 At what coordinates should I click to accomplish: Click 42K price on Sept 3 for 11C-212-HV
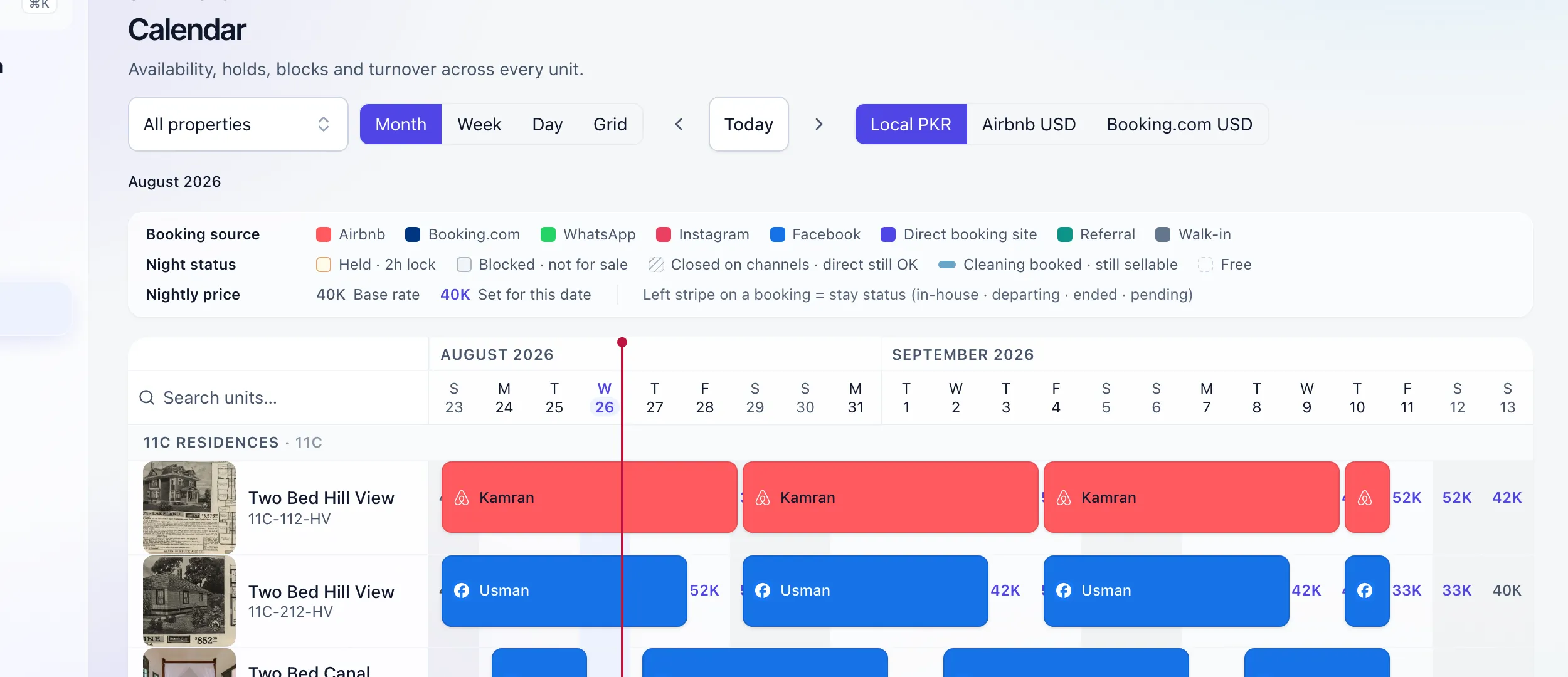pos(1005,590)
